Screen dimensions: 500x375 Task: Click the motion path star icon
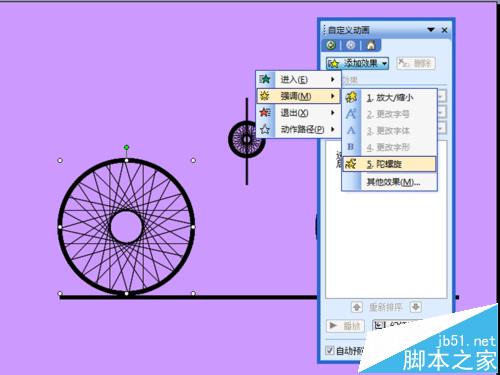[265, 129]
